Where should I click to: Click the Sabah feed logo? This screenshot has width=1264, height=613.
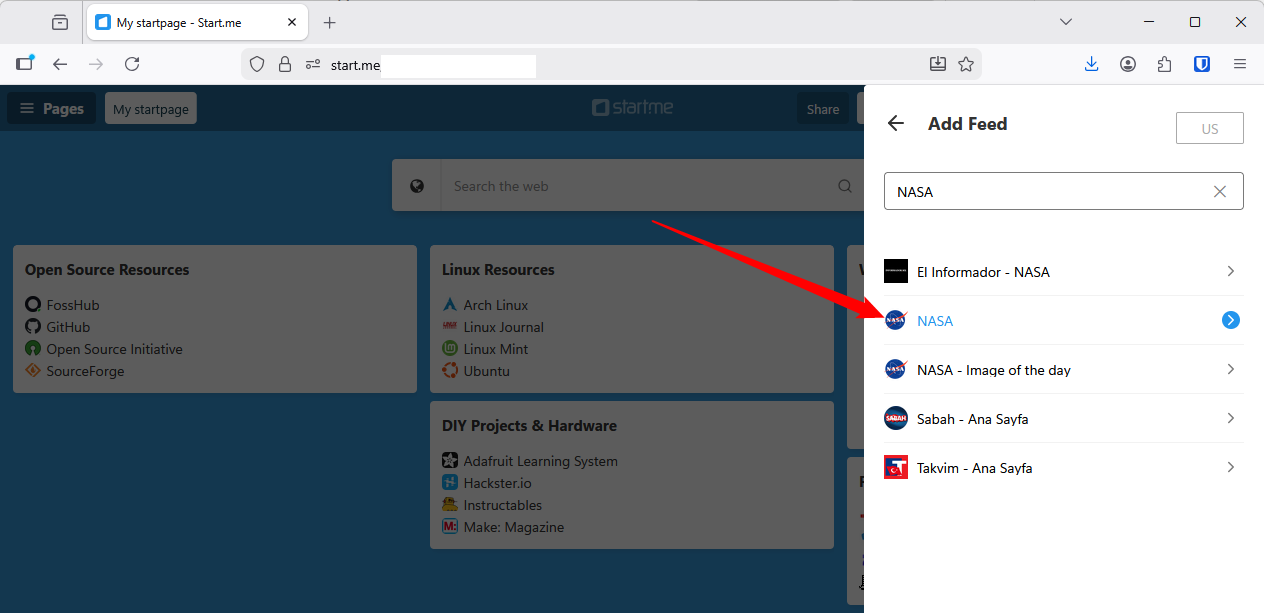[x=895, y=418]
